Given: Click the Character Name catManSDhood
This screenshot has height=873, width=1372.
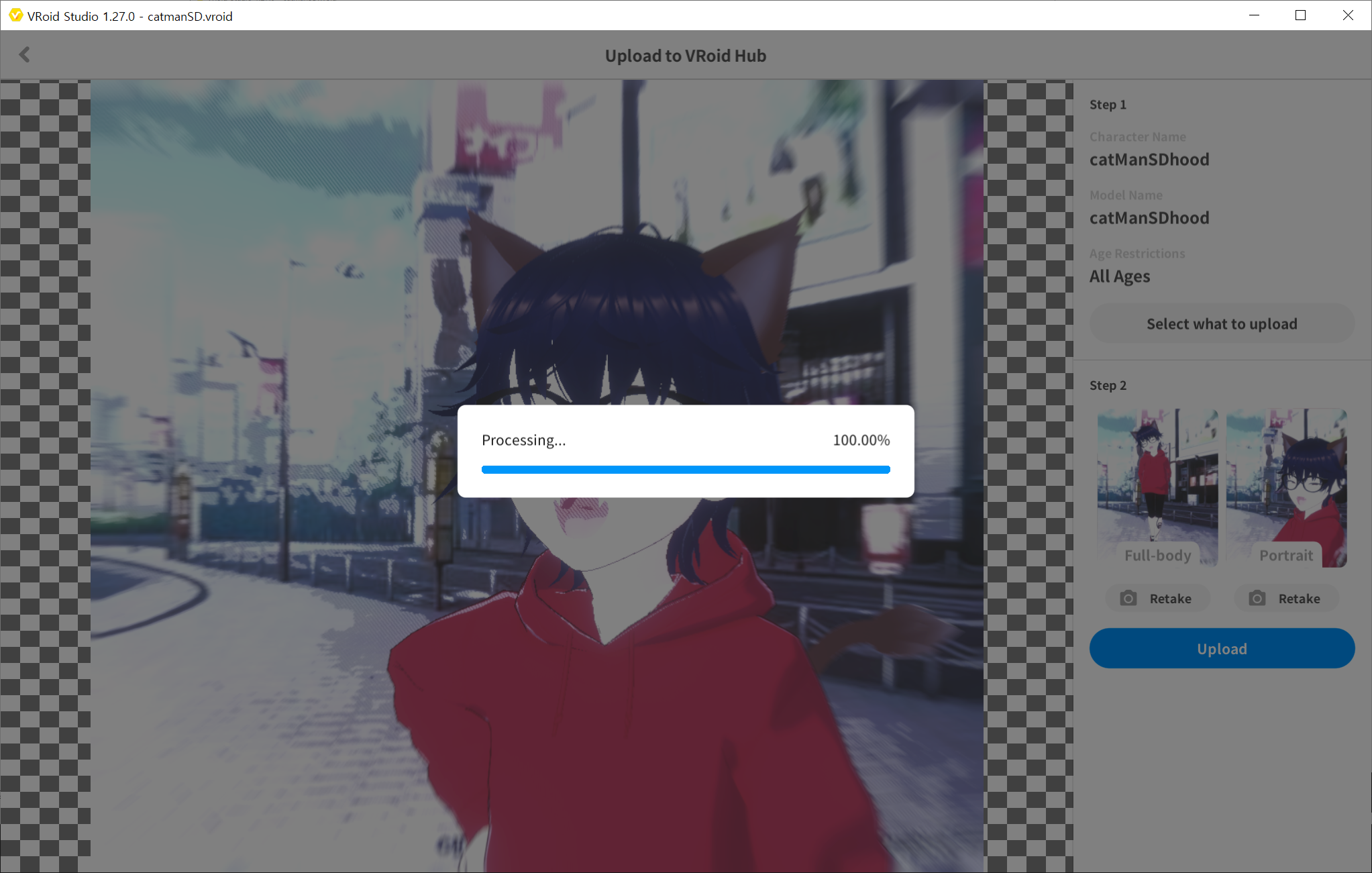Looking at the screenshot, I should click(x=1149, y=160).
